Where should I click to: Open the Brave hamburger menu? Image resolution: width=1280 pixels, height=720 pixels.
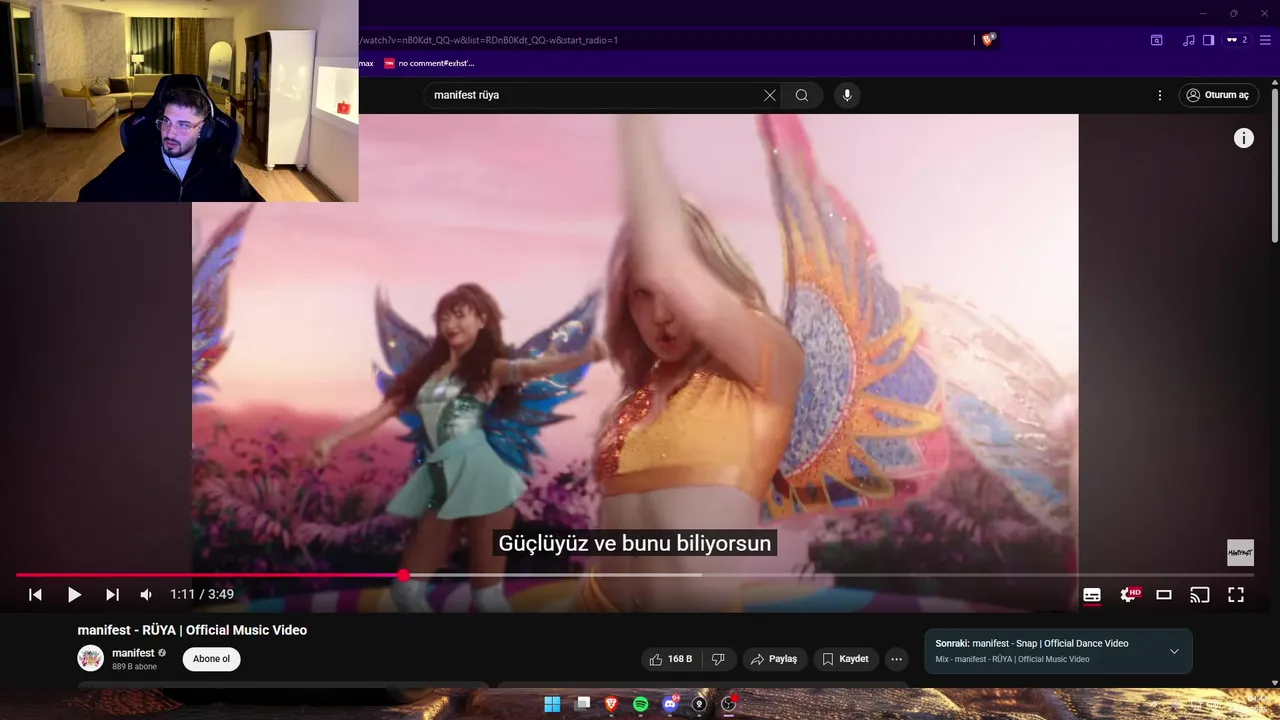tap(1265, 40)
